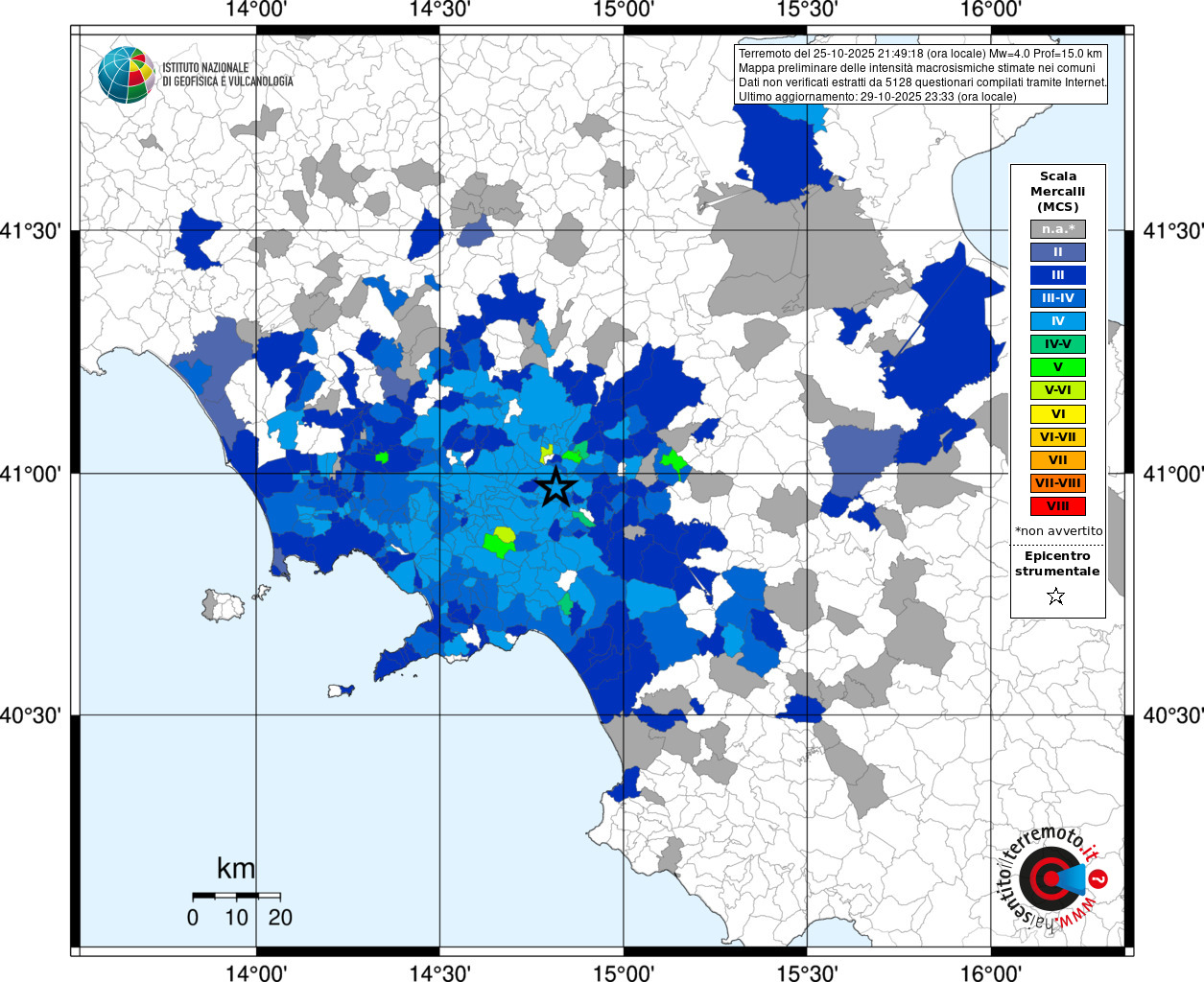Select the n.a. gray legend swatch

pyautogui.click(x=1058, y=229)
